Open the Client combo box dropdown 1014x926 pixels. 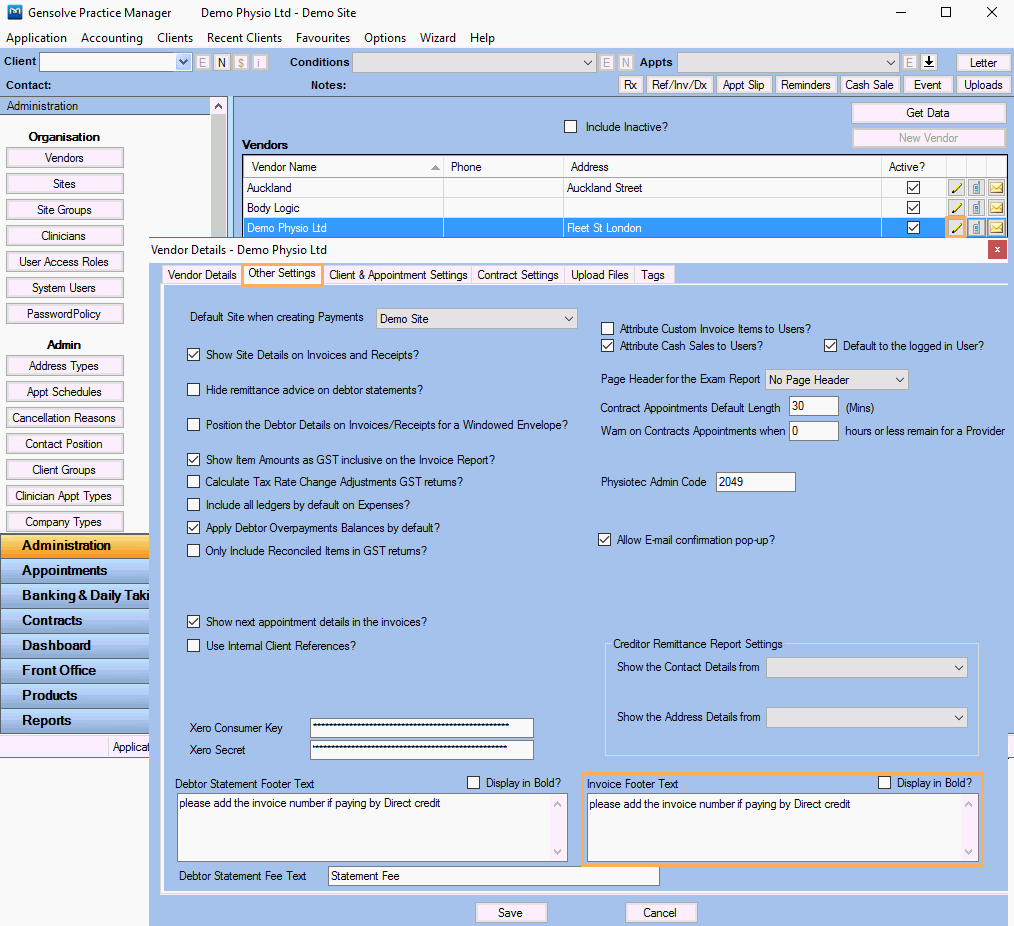tap(184, 62)
